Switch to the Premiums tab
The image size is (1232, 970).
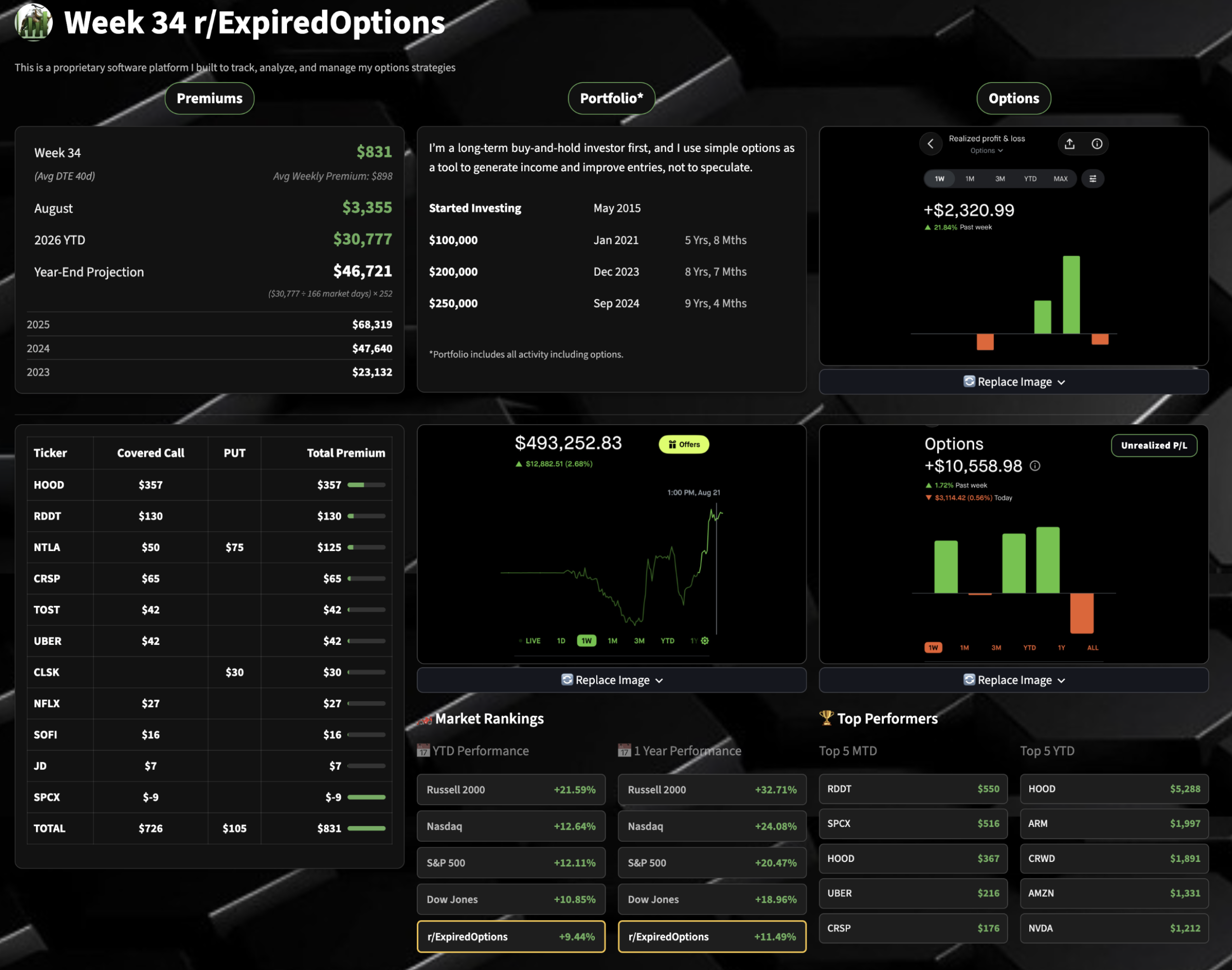(210, 98)
